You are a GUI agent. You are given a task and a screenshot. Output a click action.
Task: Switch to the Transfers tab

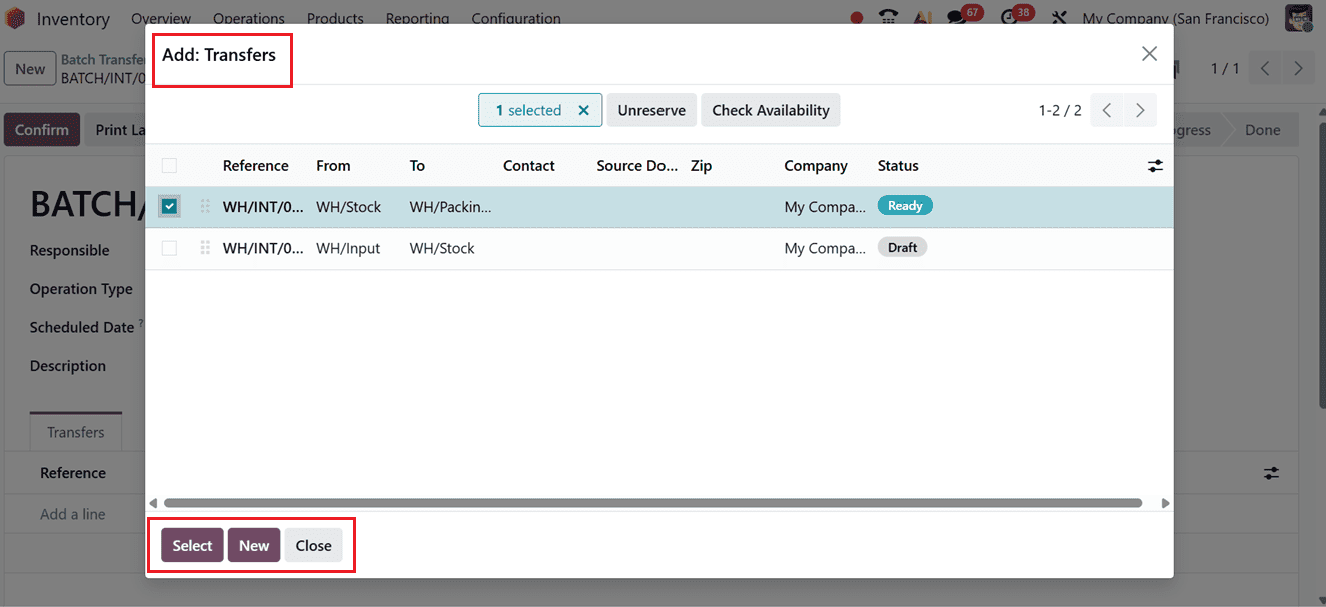(75, 431)
